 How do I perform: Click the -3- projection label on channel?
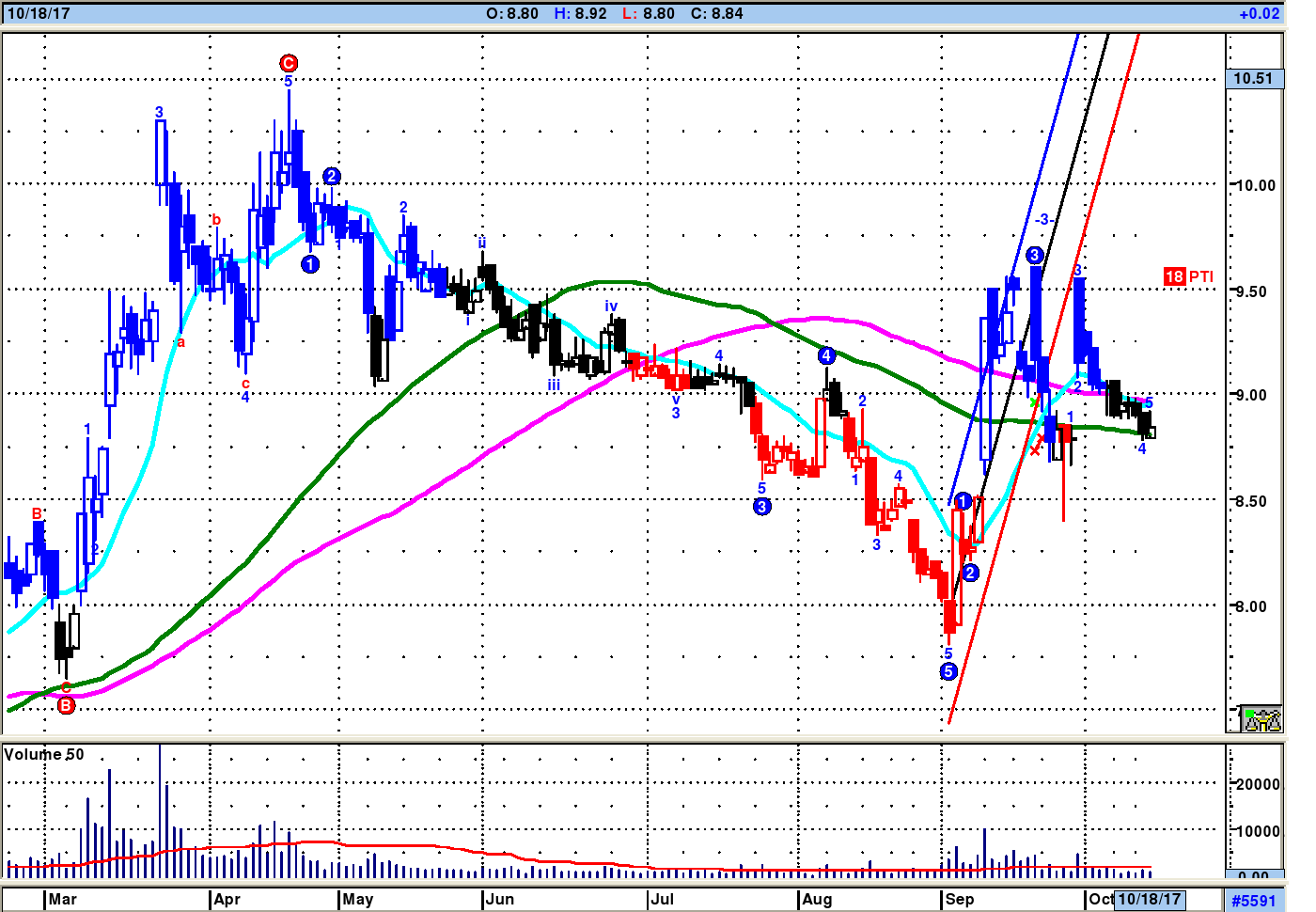click(1043, 219)
